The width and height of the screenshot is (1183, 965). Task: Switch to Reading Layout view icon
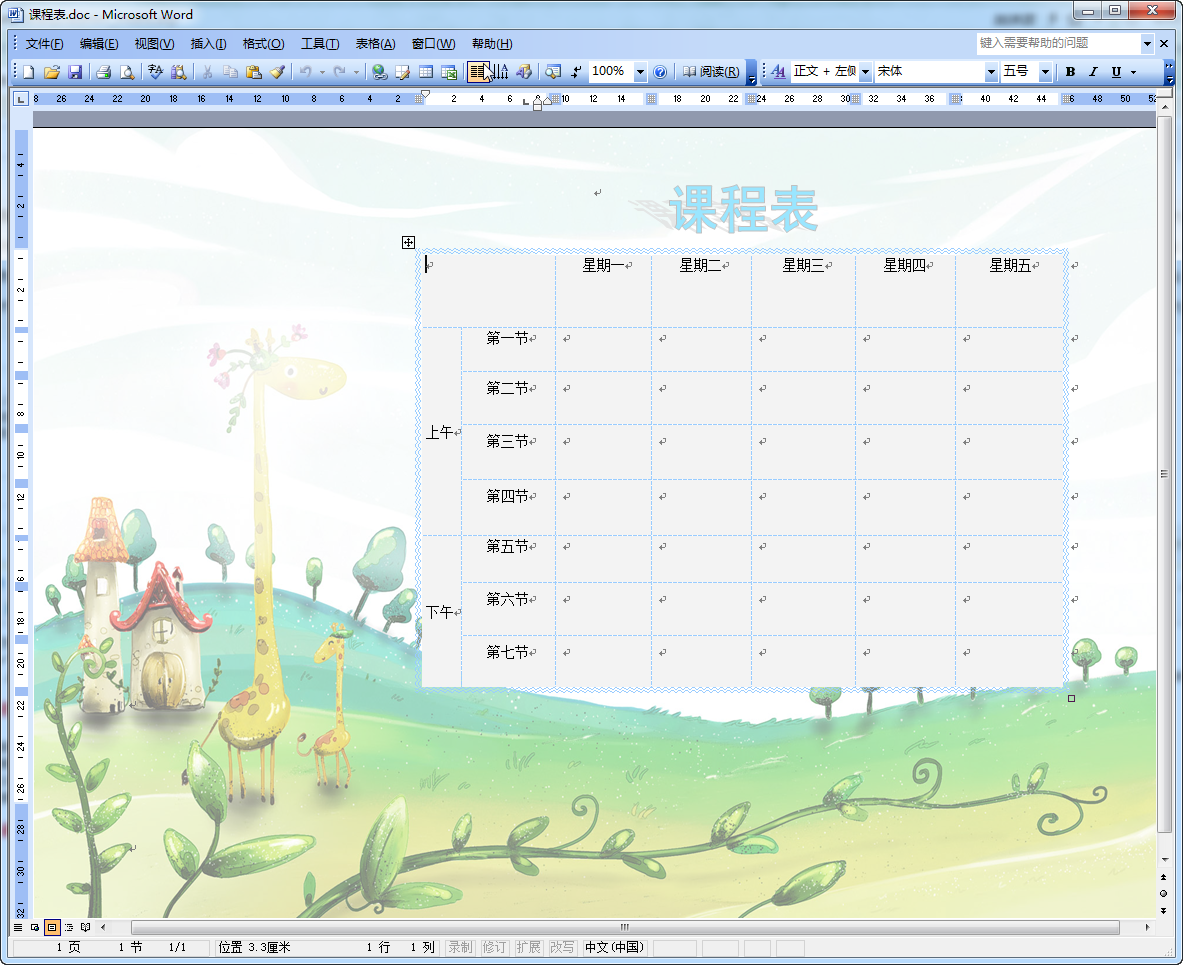85,927
